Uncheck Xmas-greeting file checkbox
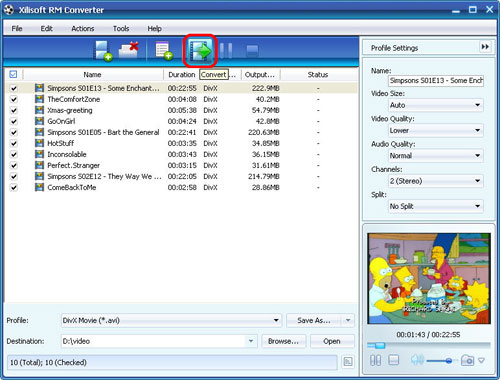Image resolution: width=500 pixels, height=380 pixels. coord(13,110)
